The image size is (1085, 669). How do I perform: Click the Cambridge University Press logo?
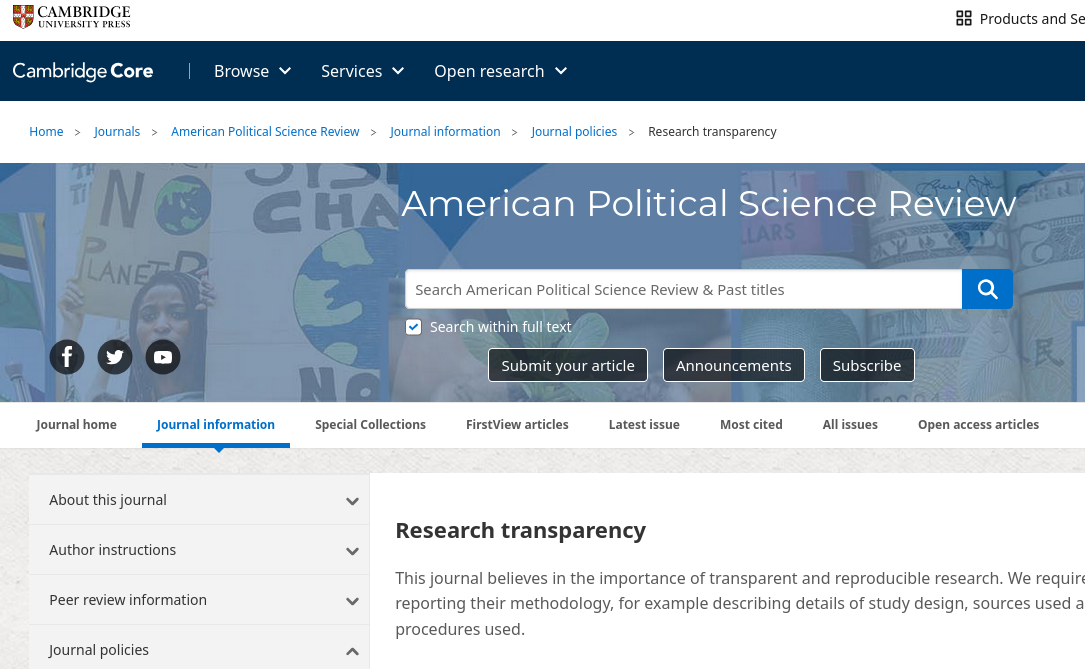tap(72, 17)
